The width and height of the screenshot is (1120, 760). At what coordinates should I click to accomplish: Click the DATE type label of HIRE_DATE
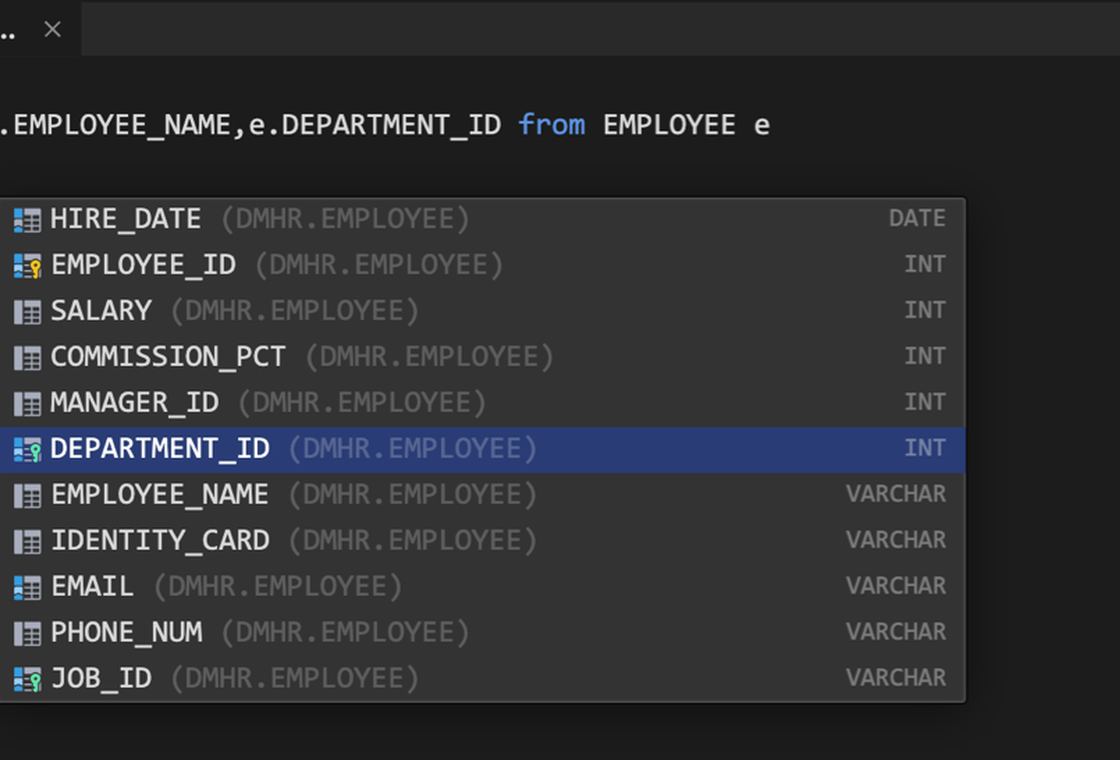point(917,219)
